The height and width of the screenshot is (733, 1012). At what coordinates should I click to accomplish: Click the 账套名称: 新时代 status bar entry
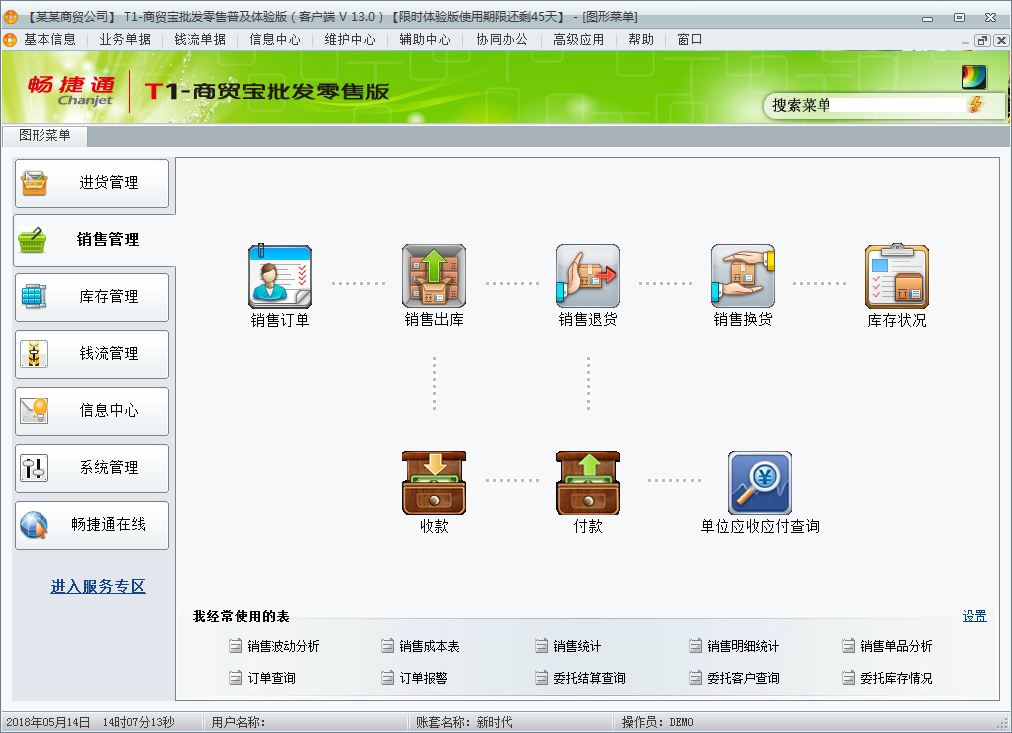coord(464,722)
